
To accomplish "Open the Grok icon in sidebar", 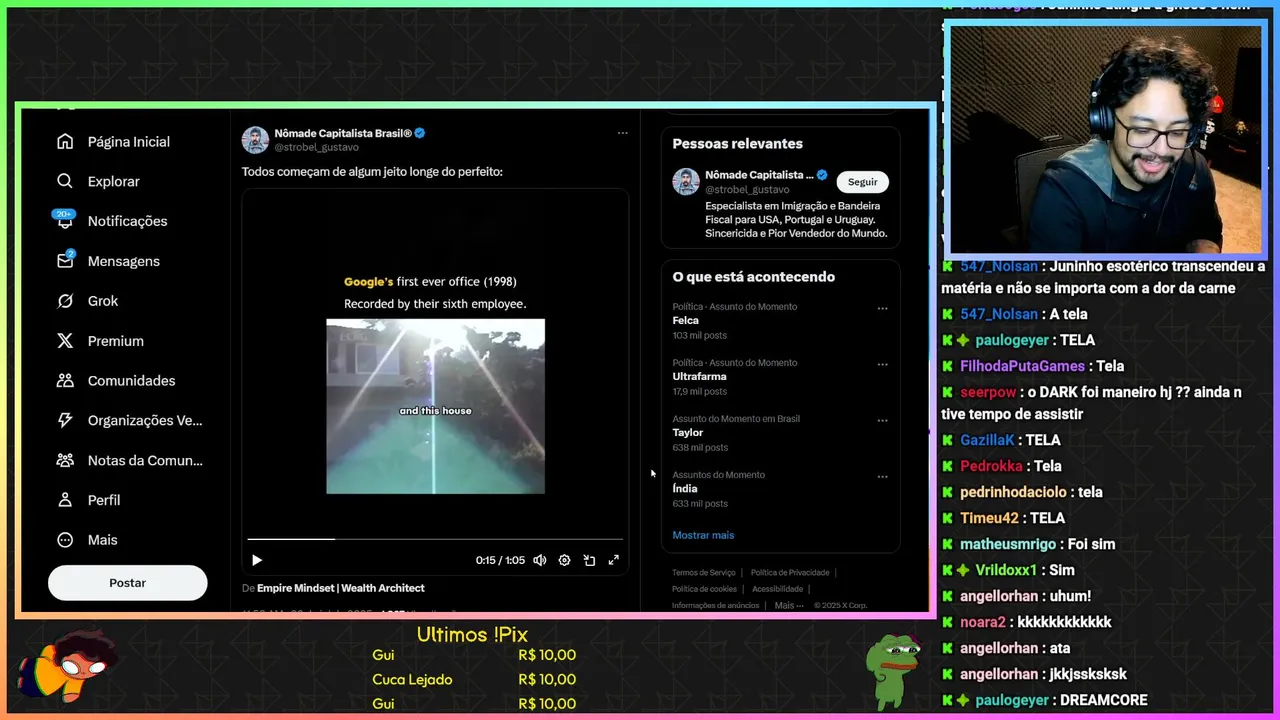I will click(x=65, y=301).
